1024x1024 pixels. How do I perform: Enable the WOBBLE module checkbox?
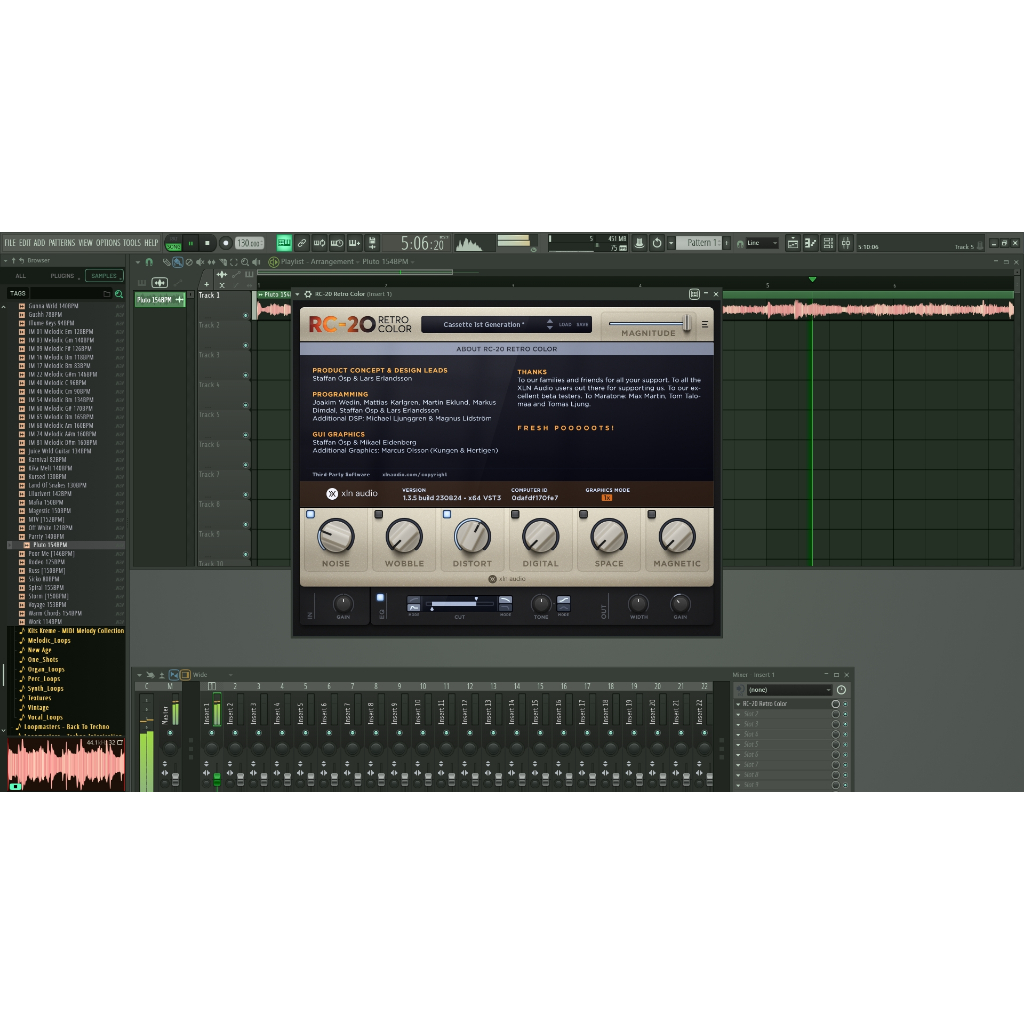click(x=378, y=514)
